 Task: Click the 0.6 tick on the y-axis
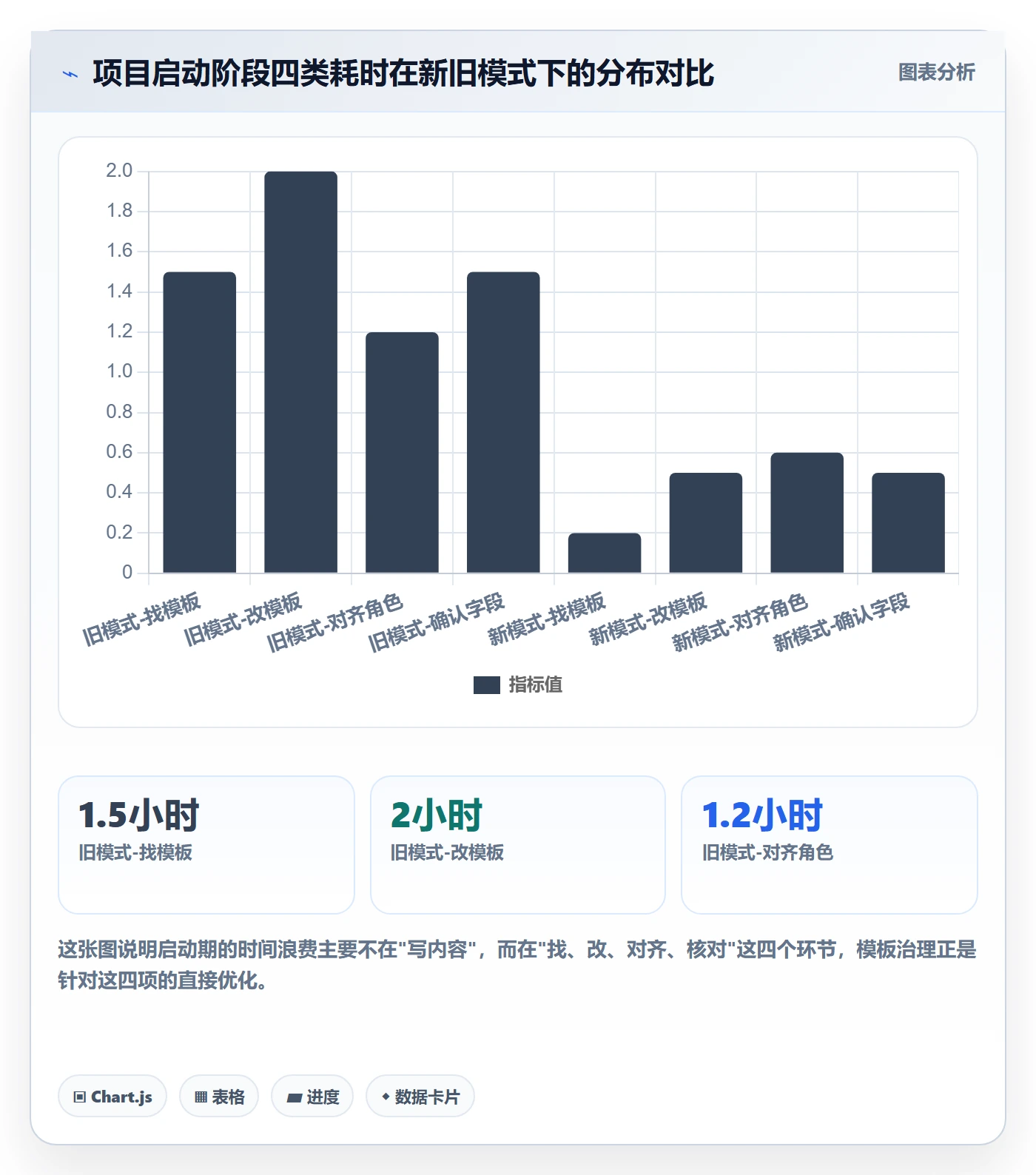pyautogui.click(x=119, y=452)
